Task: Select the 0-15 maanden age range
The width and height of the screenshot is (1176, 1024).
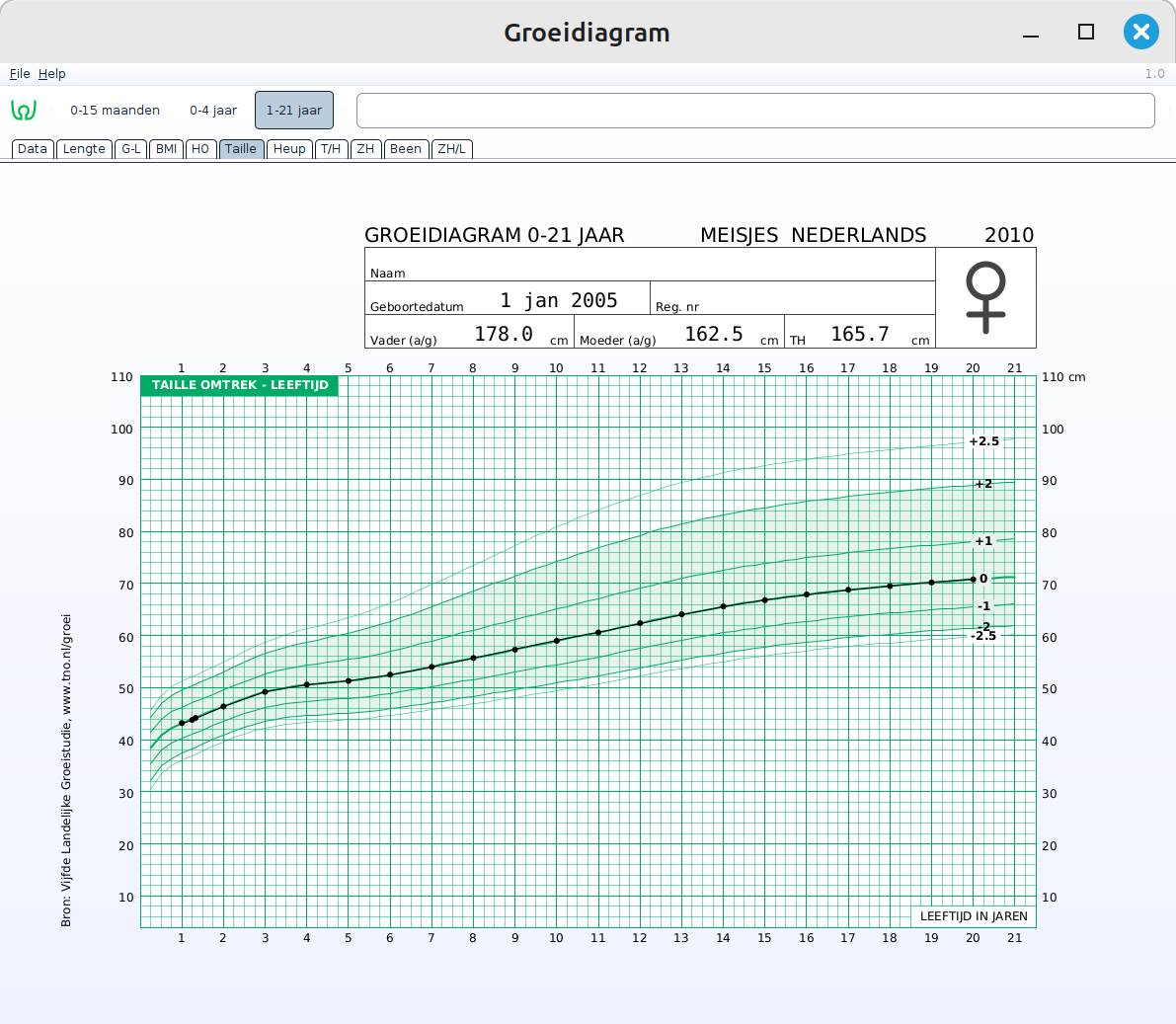Action: coord(115,111)
